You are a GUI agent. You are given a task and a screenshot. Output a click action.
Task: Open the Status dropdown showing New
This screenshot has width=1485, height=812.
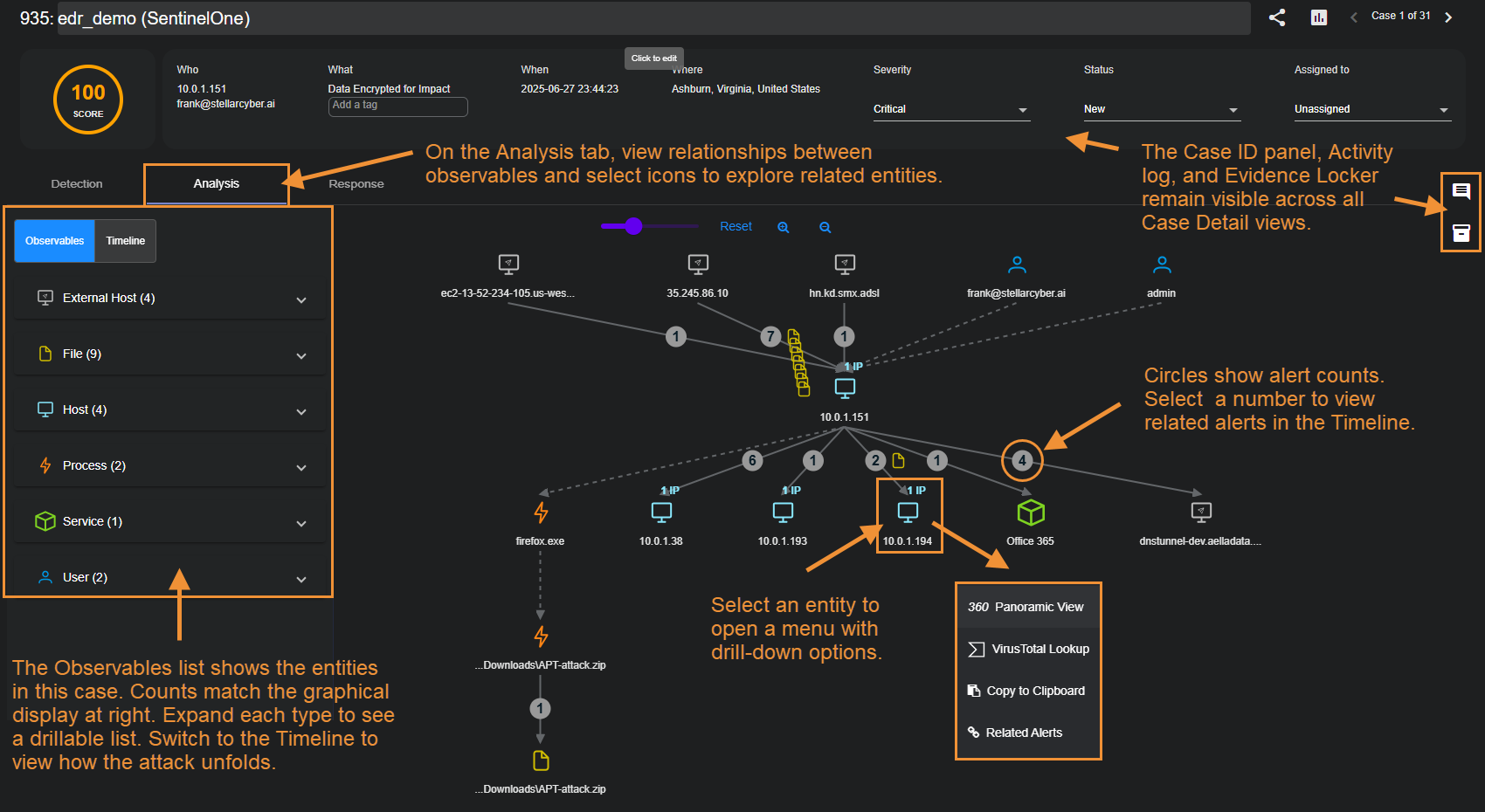click(1161, 109)
